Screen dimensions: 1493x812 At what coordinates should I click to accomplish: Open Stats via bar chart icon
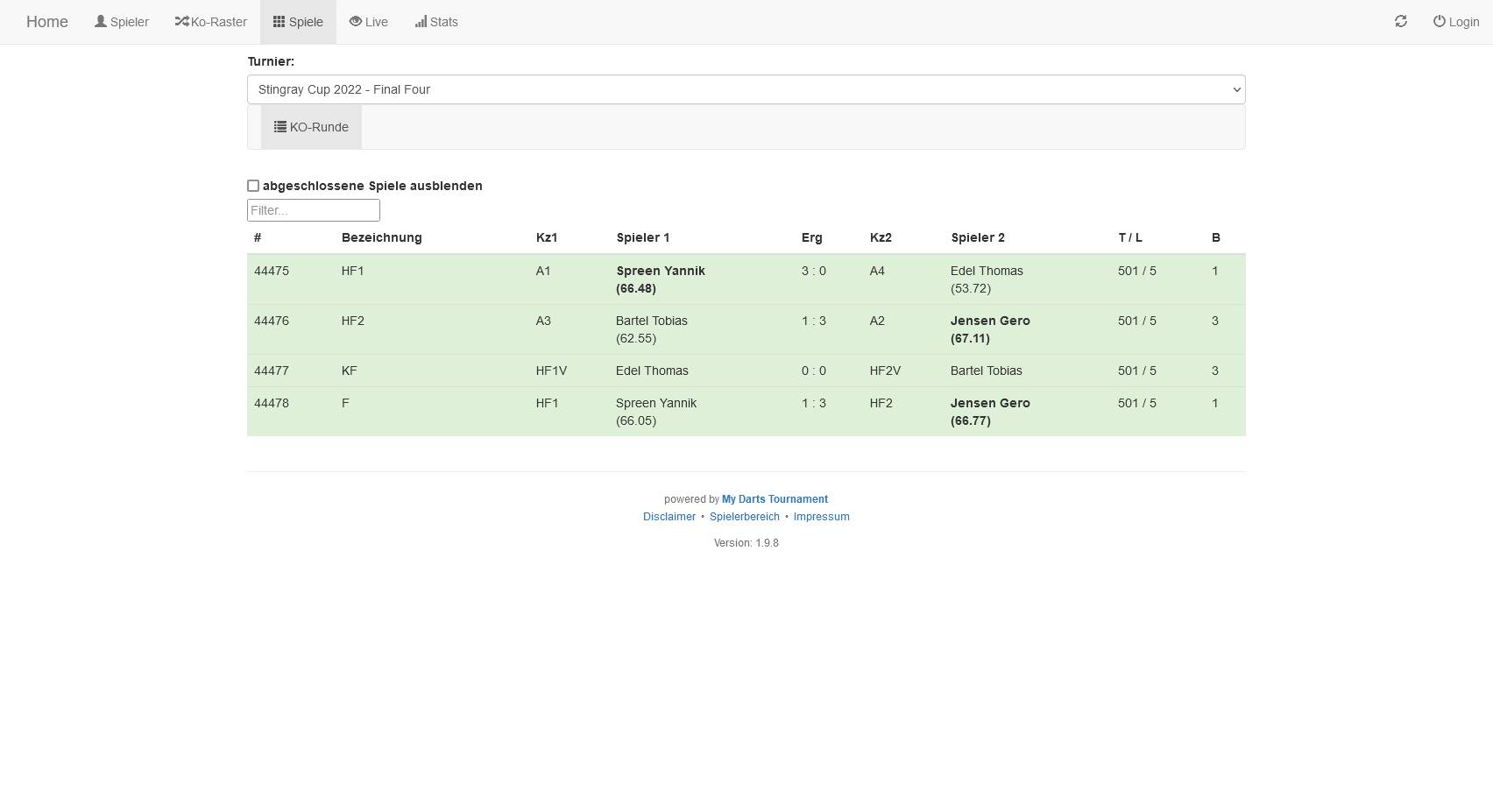421,22
